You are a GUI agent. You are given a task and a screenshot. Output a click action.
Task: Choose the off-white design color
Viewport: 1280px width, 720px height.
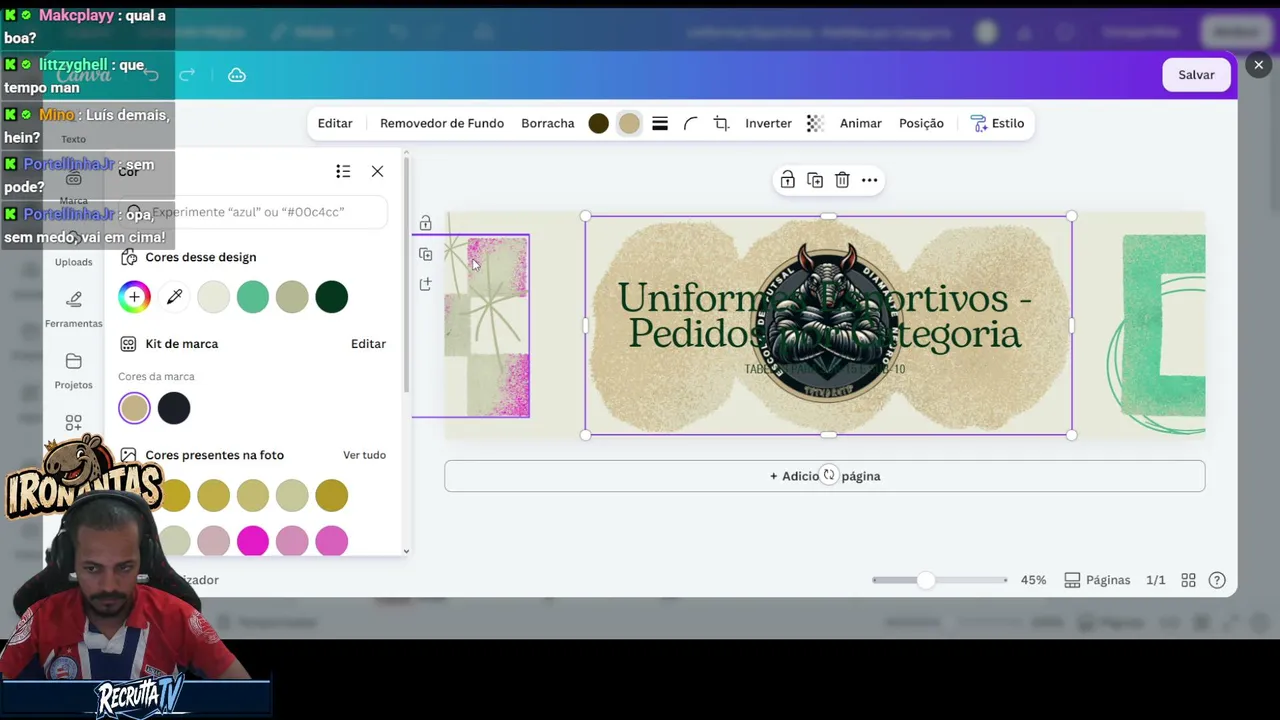tap(213, 296)
